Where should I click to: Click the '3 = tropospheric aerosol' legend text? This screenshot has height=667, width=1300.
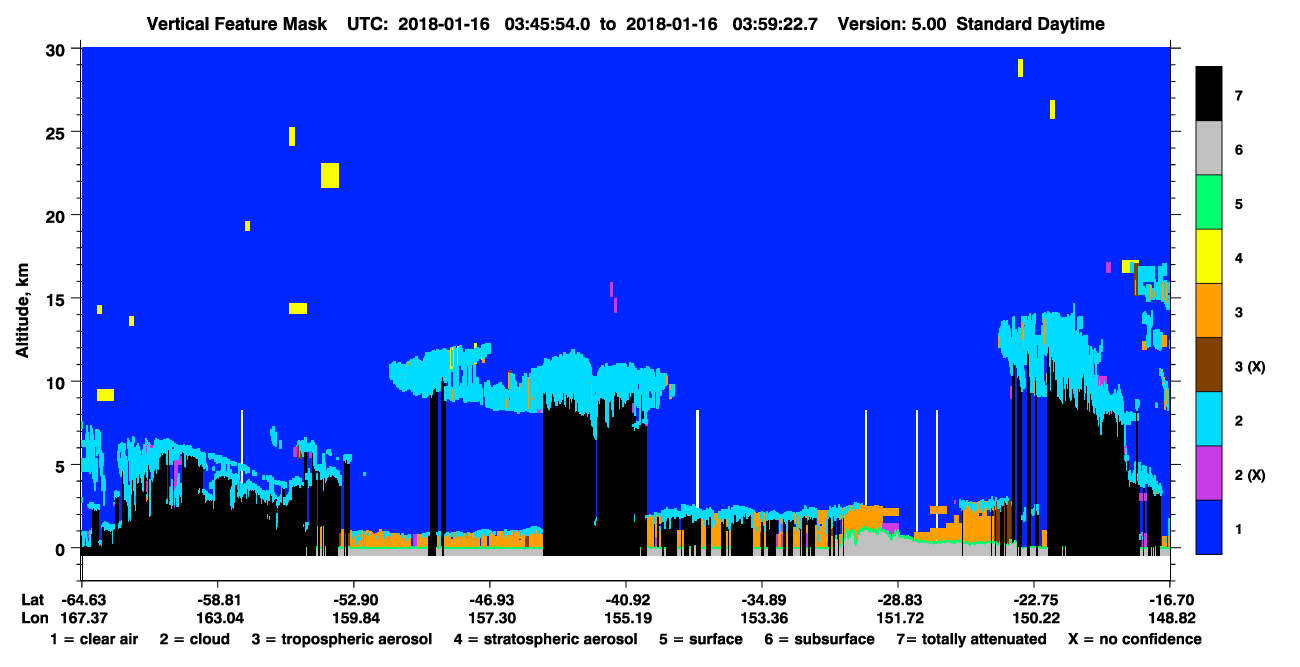tap(342, 639)
